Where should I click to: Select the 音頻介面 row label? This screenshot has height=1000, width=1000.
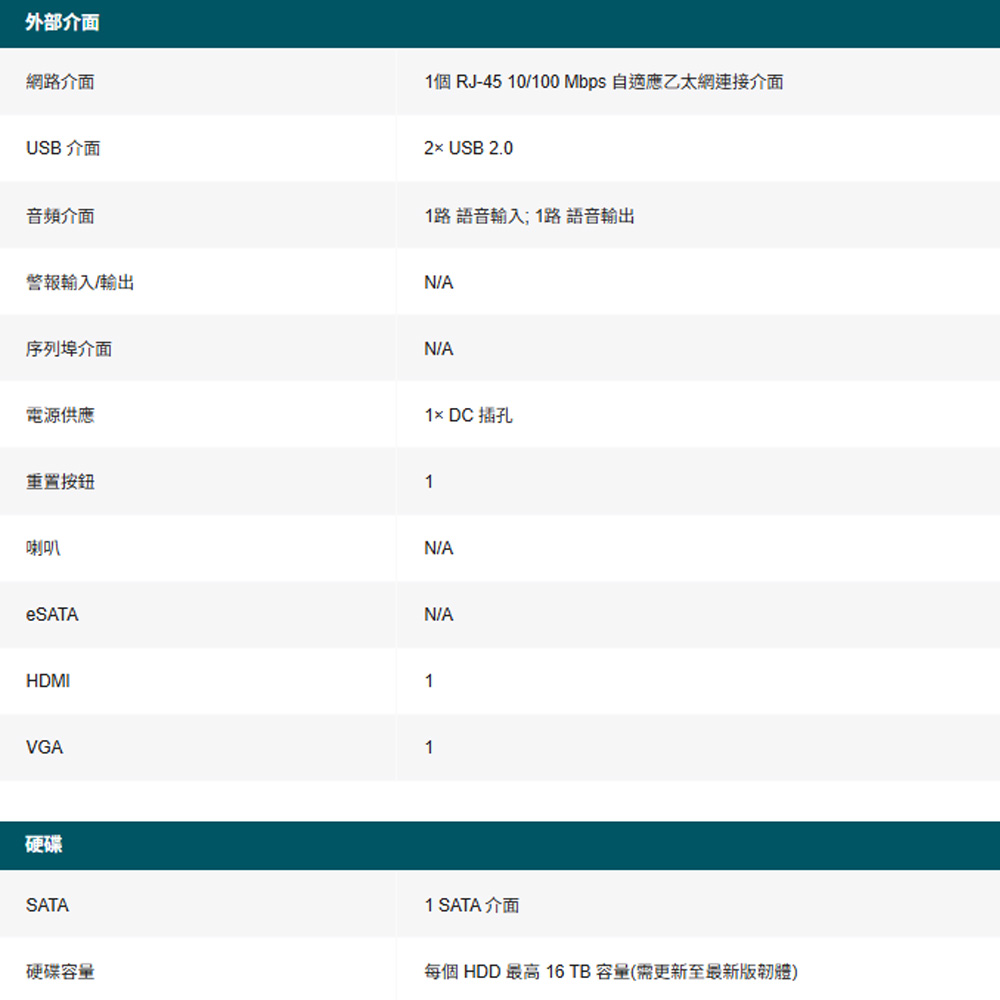coord(60,215)
